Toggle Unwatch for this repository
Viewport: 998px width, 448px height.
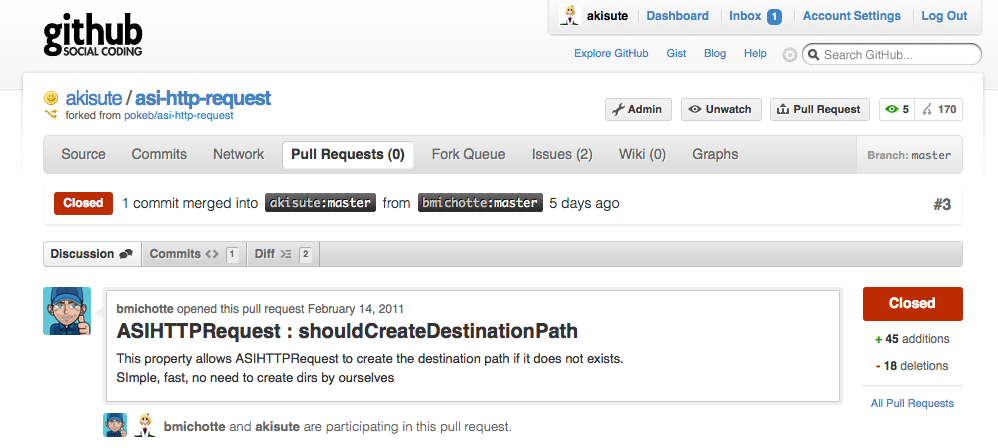point(721,109)
